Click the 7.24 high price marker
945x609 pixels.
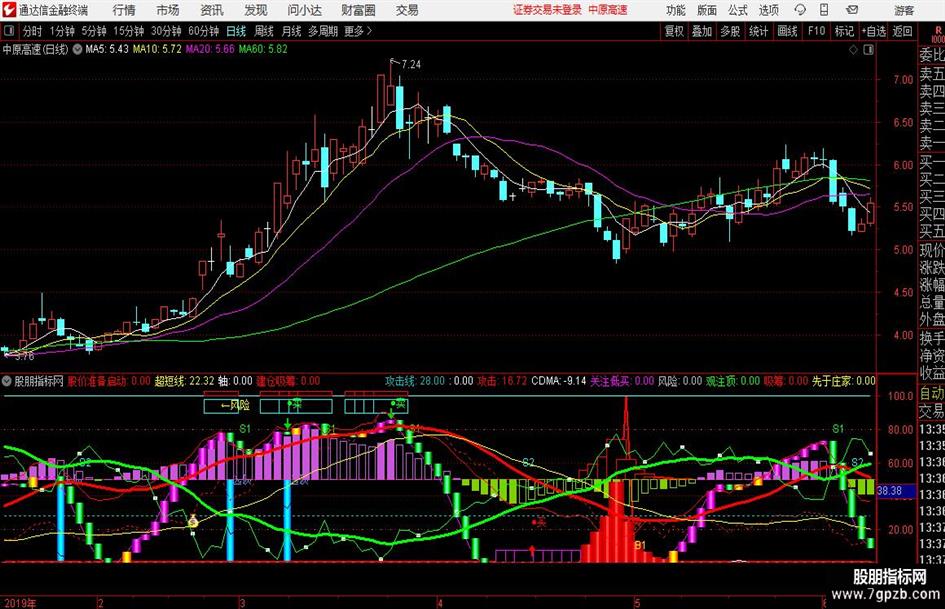tap(410, 65)
